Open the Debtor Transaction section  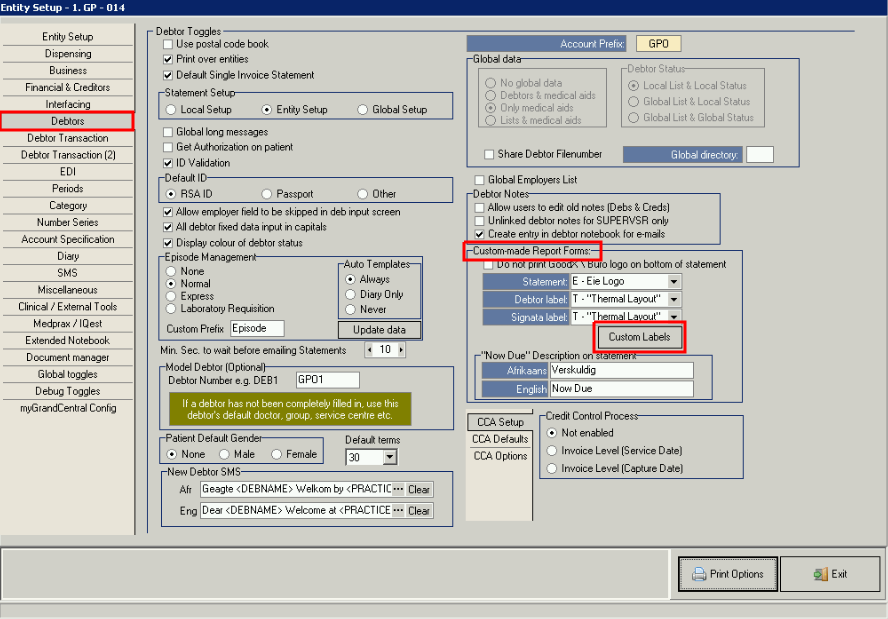[67, 138]
